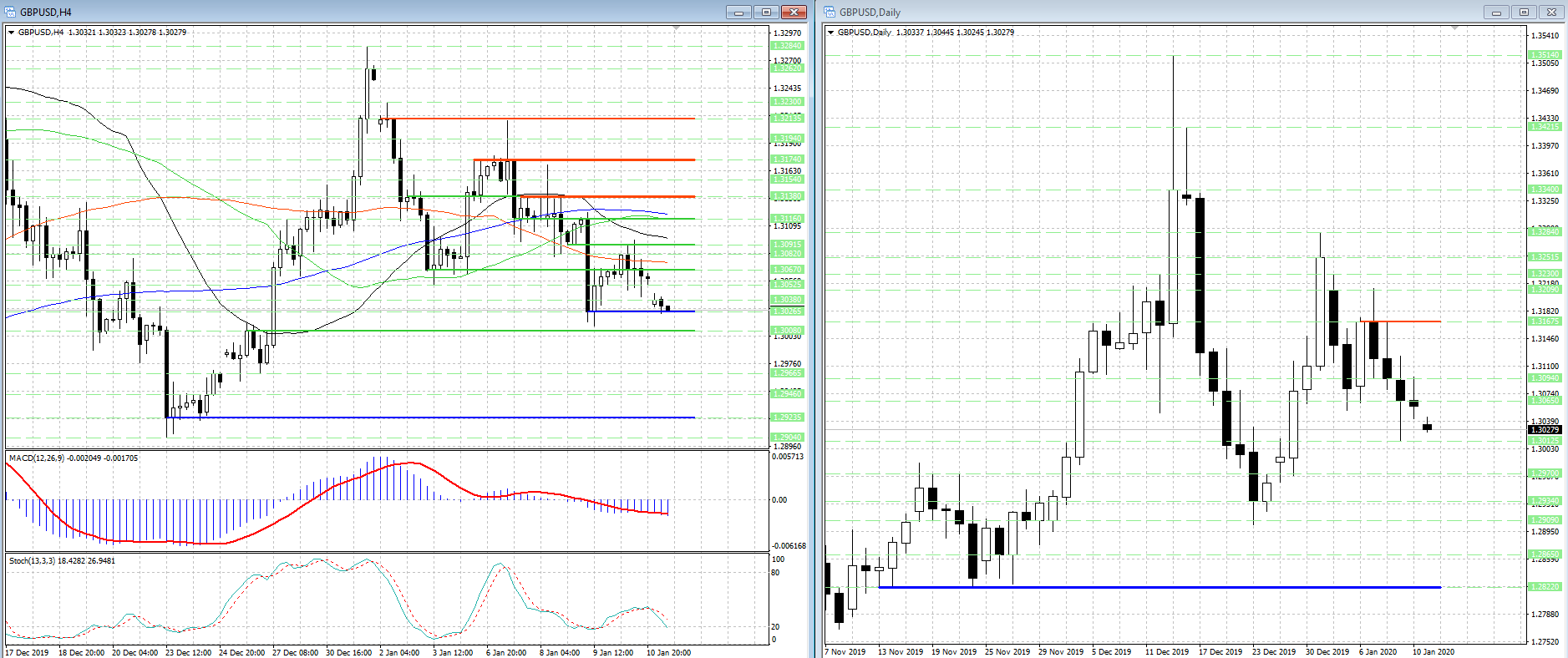The height and width of the screenshot is (658, 1568).
Task: Click green level tag 1.28220 in Daily
Action: (x=1545, y=587)
